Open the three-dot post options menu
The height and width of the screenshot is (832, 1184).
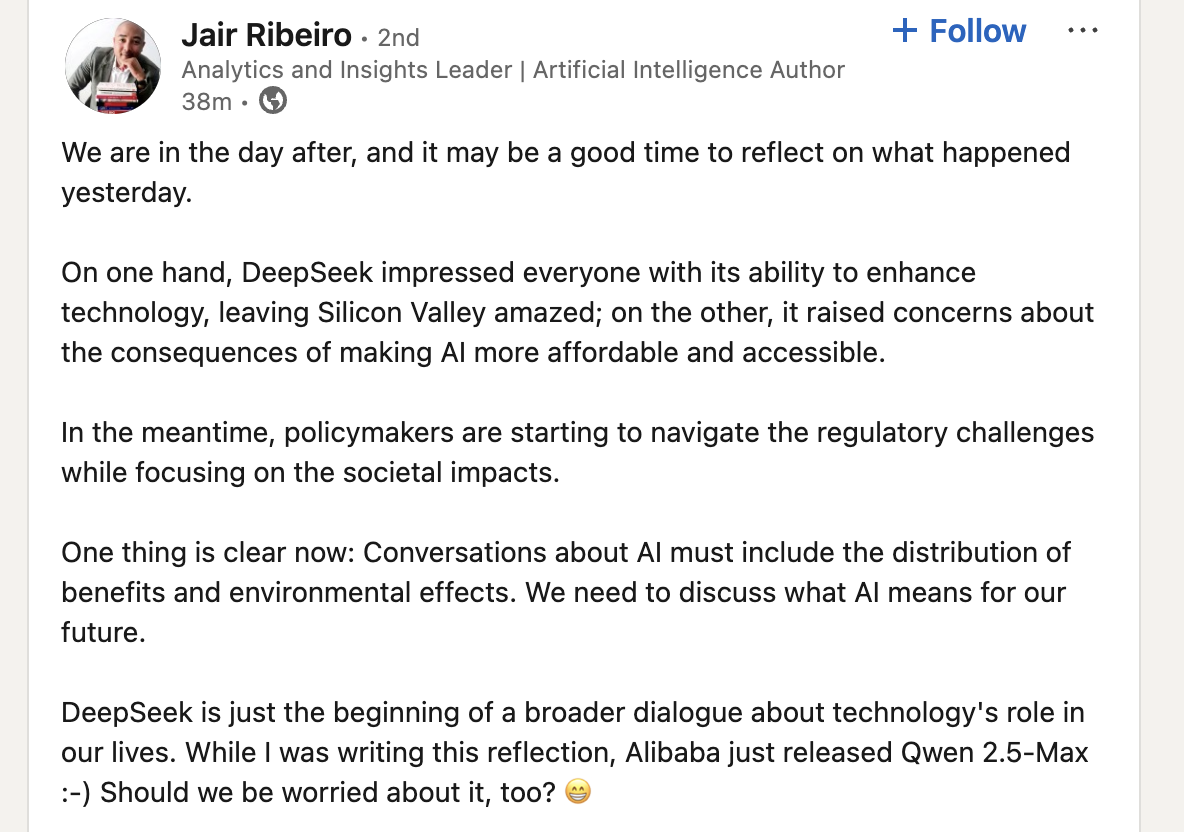pyautogui.click(x=1082, y=31)
